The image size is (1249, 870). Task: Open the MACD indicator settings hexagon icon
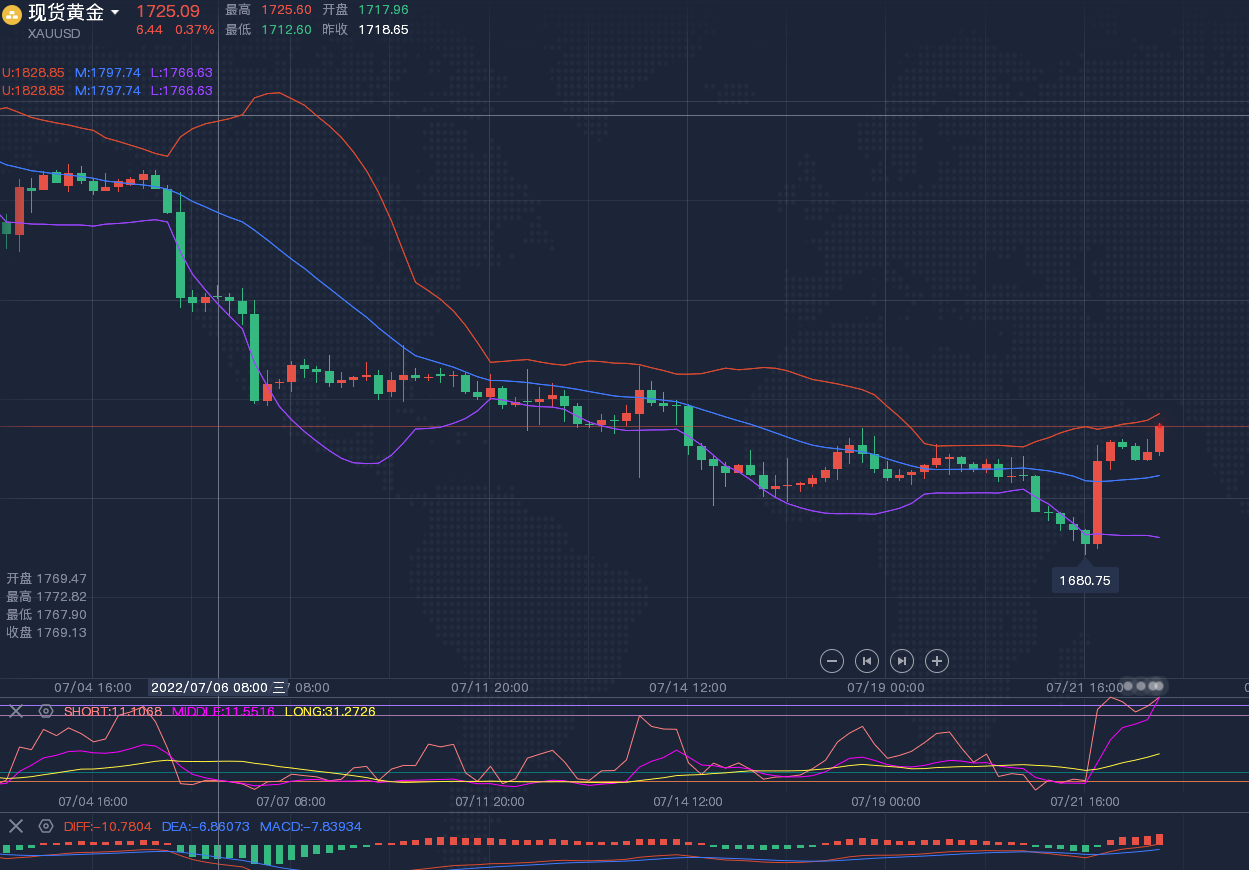pyautogui.click(x=46, y=826)
